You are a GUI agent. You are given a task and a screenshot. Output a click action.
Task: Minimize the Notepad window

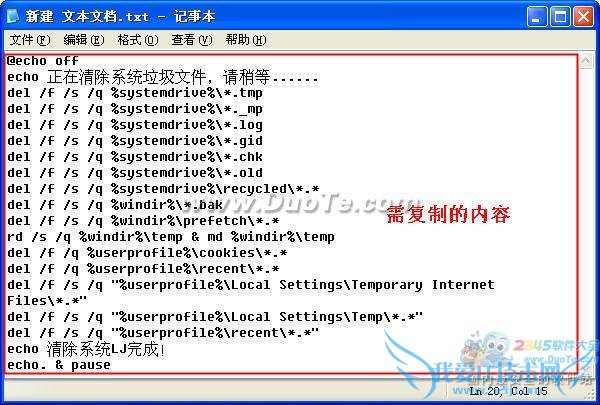tap(536, 17)
